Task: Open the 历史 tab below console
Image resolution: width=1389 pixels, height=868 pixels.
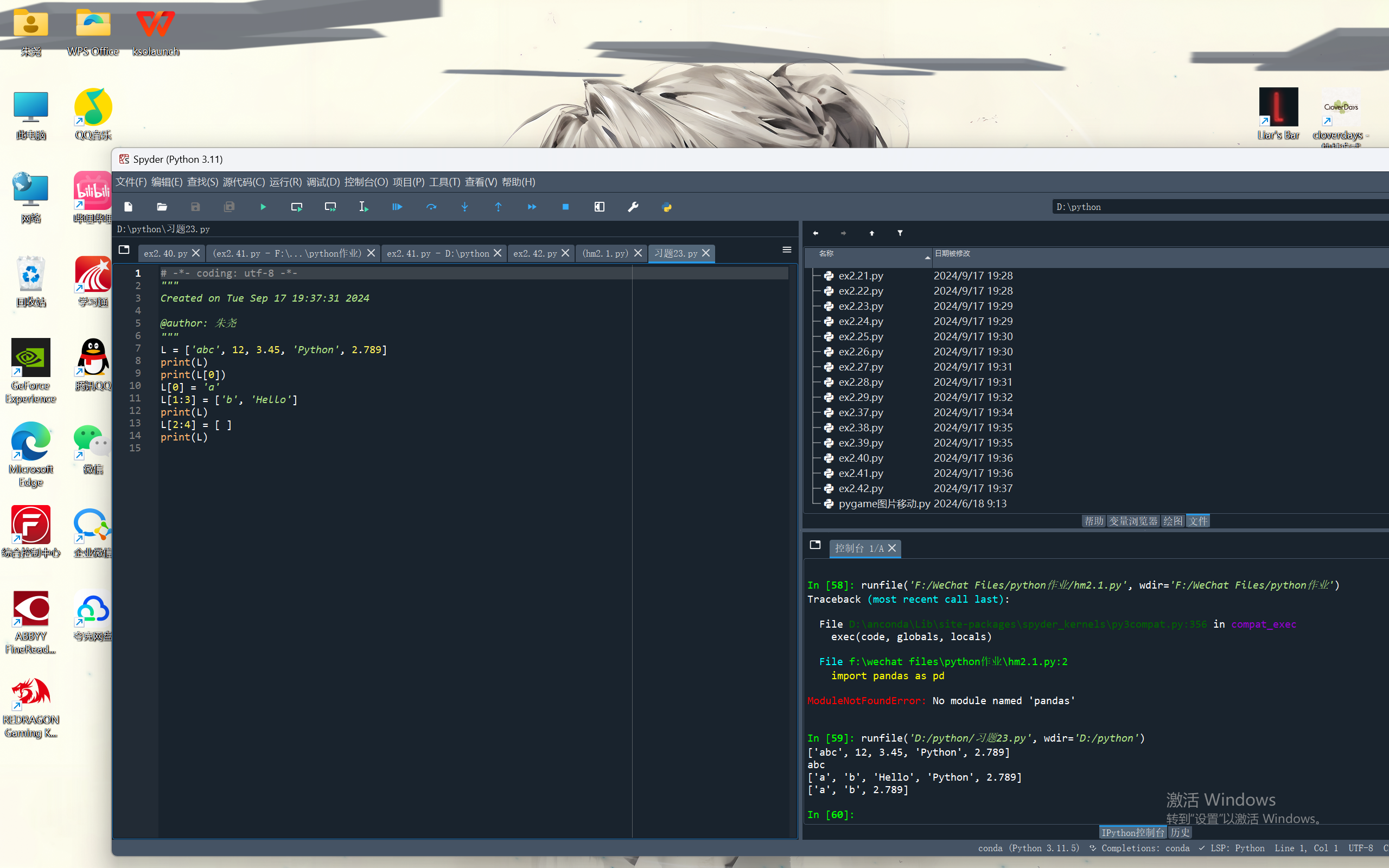Action: coord(1180,832)
